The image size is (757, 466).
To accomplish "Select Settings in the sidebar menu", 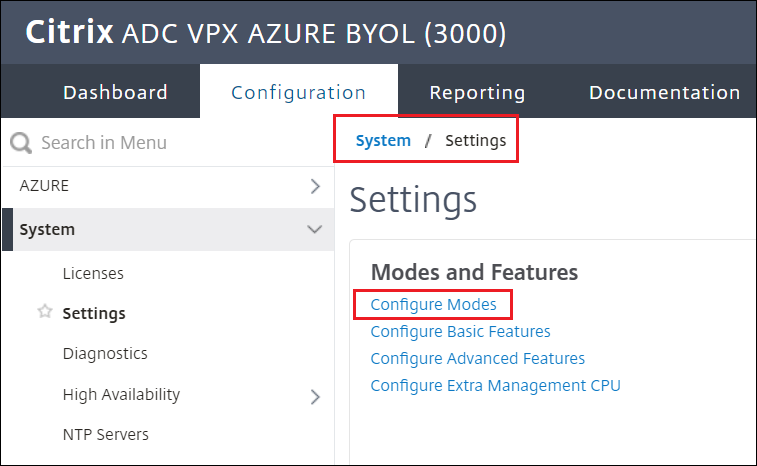I will tap(94, 313).
